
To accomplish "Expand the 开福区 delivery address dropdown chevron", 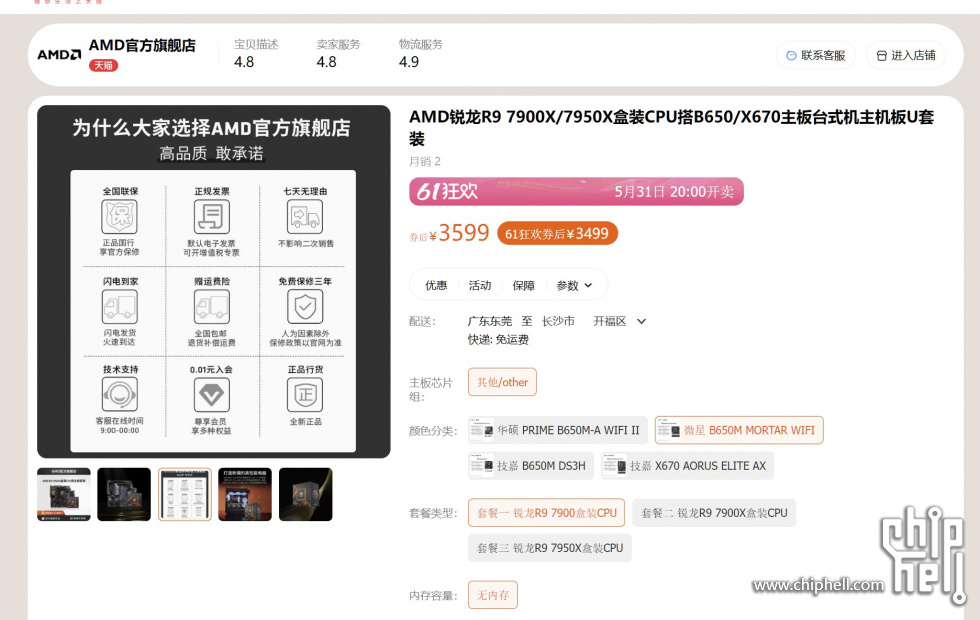I will (641, 321).
